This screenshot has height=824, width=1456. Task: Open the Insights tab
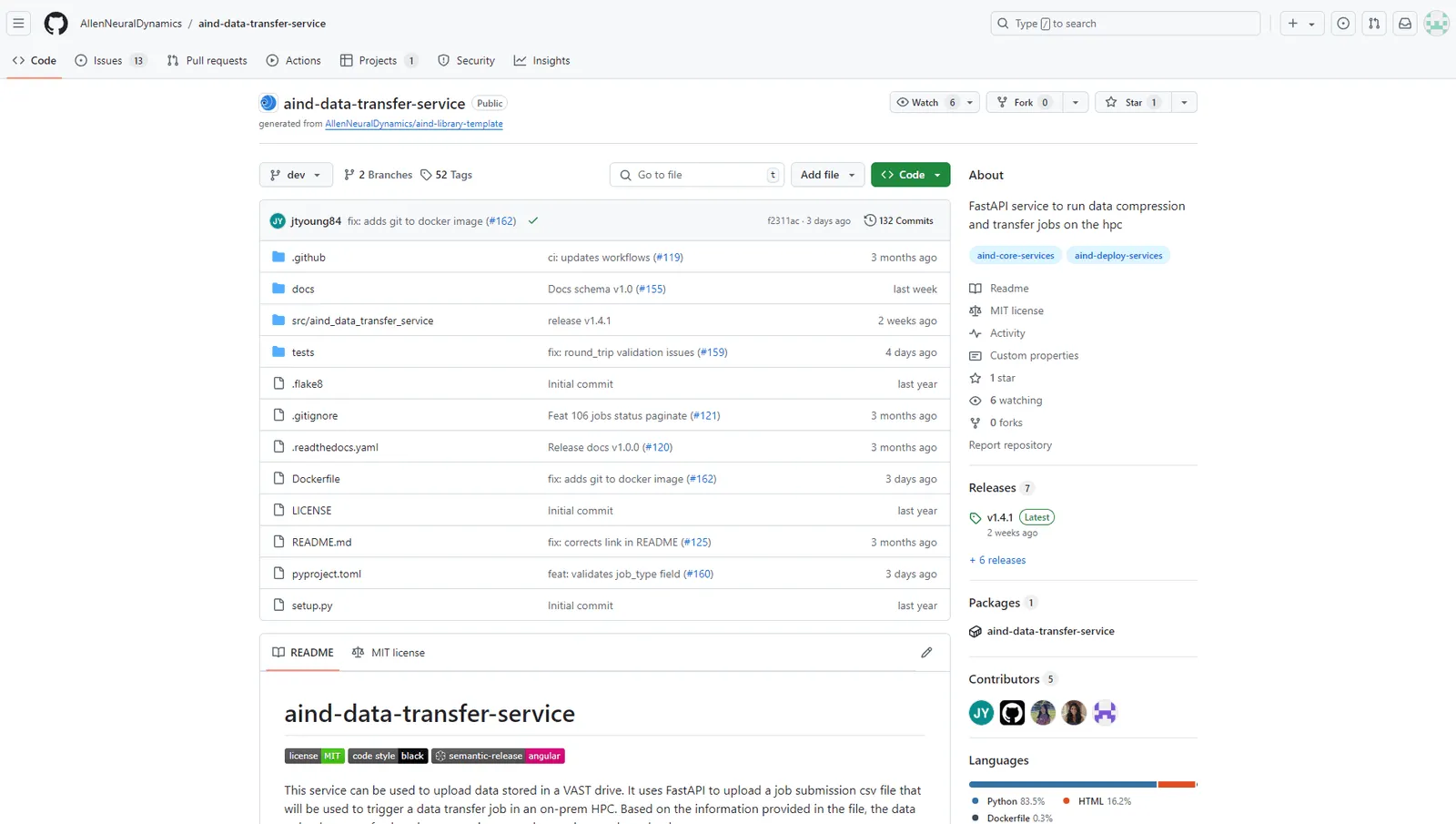click(x=542, y=61)
